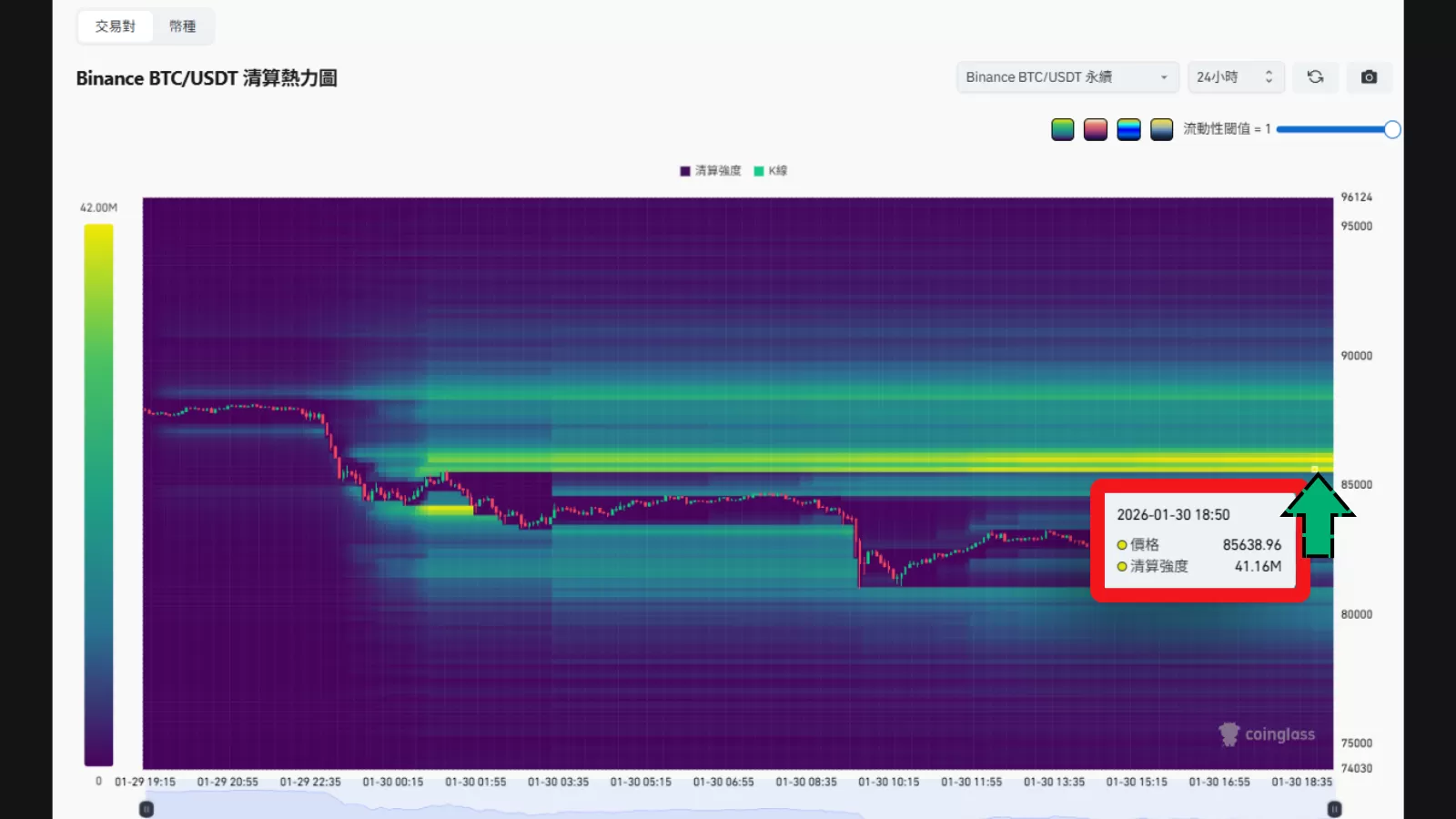
Task: Click the 75000 price axis label
Action: (x=1356, y=743)
